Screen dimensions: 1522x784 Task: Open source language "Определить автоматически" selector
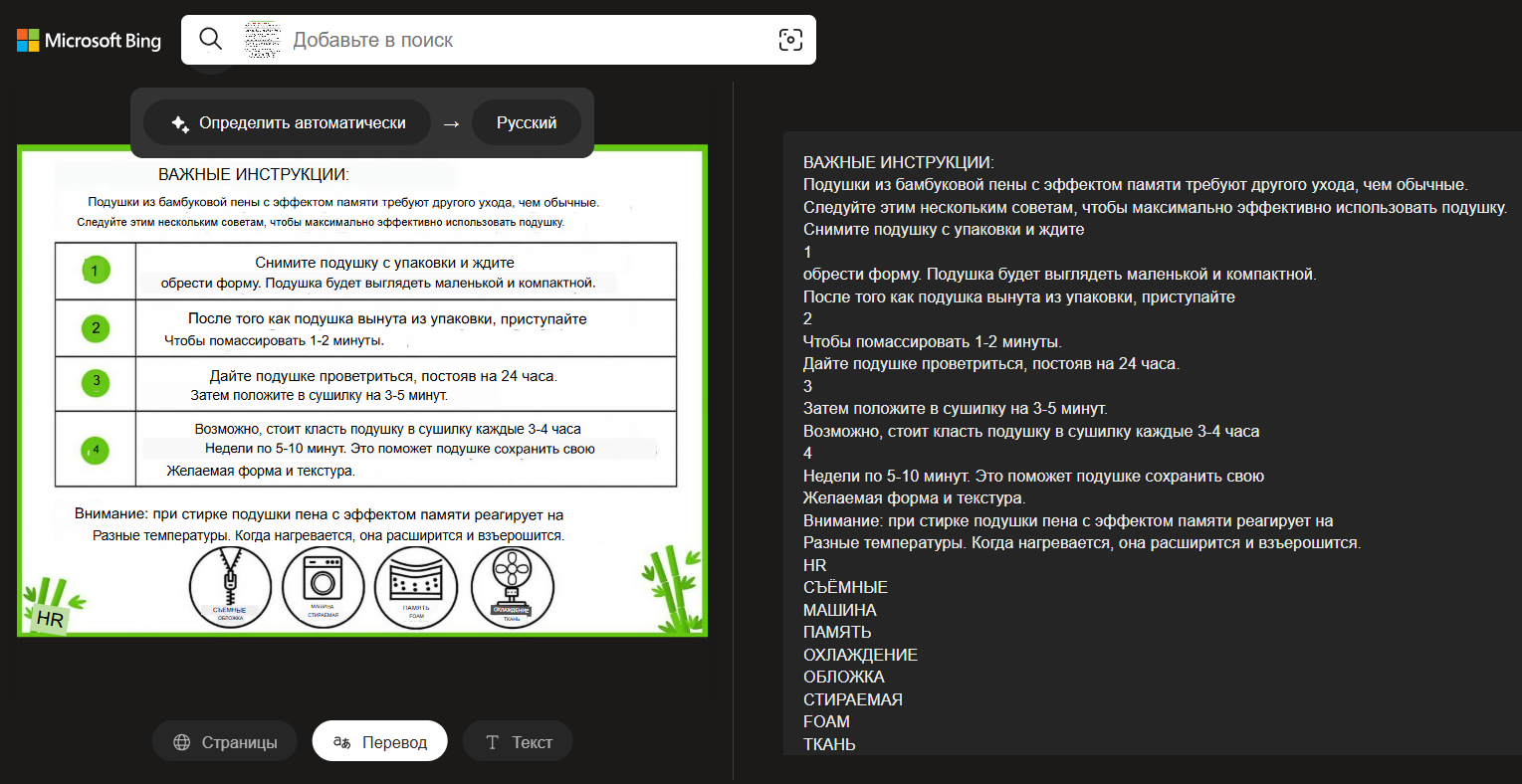pyautogui.click(x=288, y=123)
